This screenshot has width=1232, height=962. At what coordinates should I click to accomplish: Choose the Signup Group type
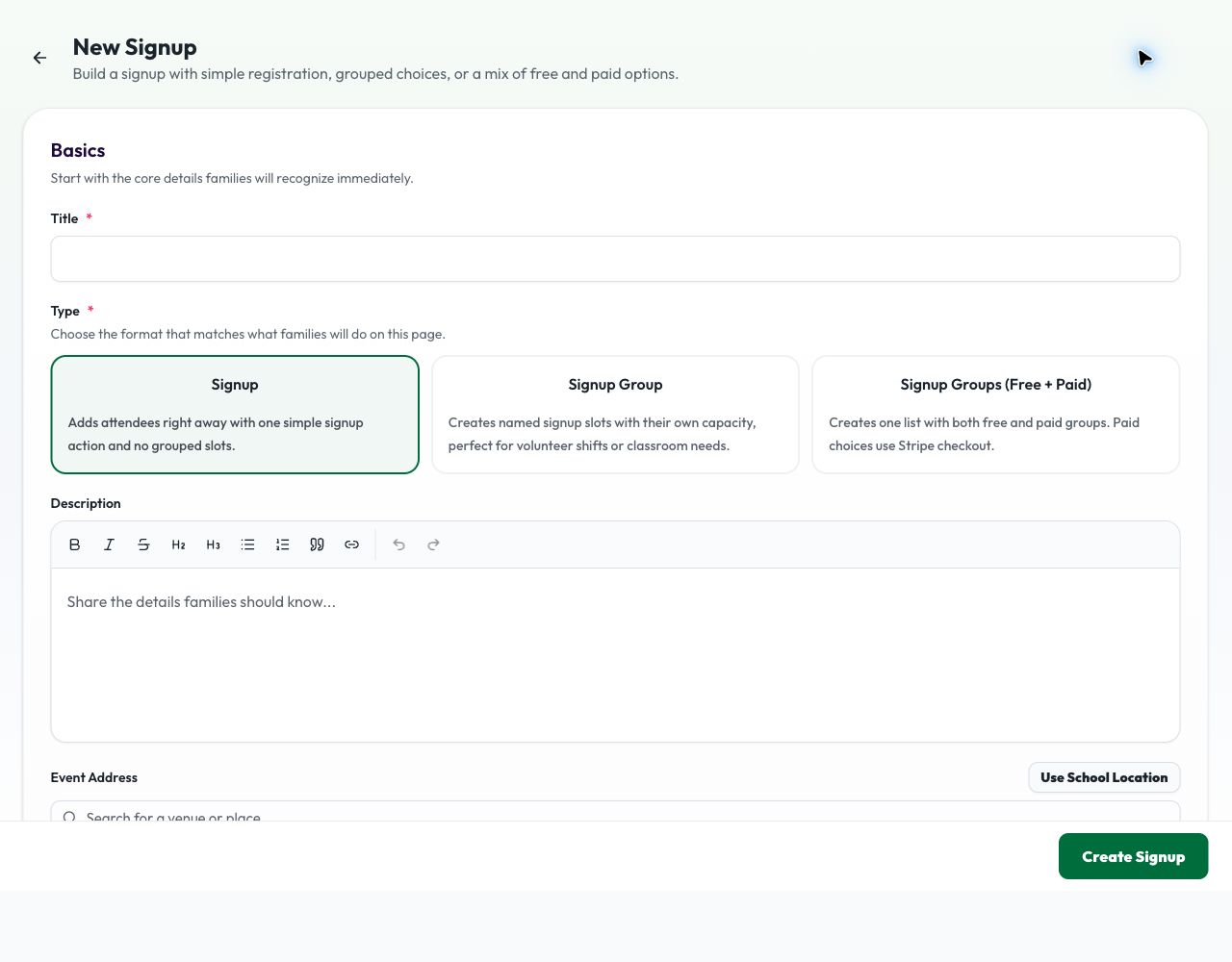[615, 415]
